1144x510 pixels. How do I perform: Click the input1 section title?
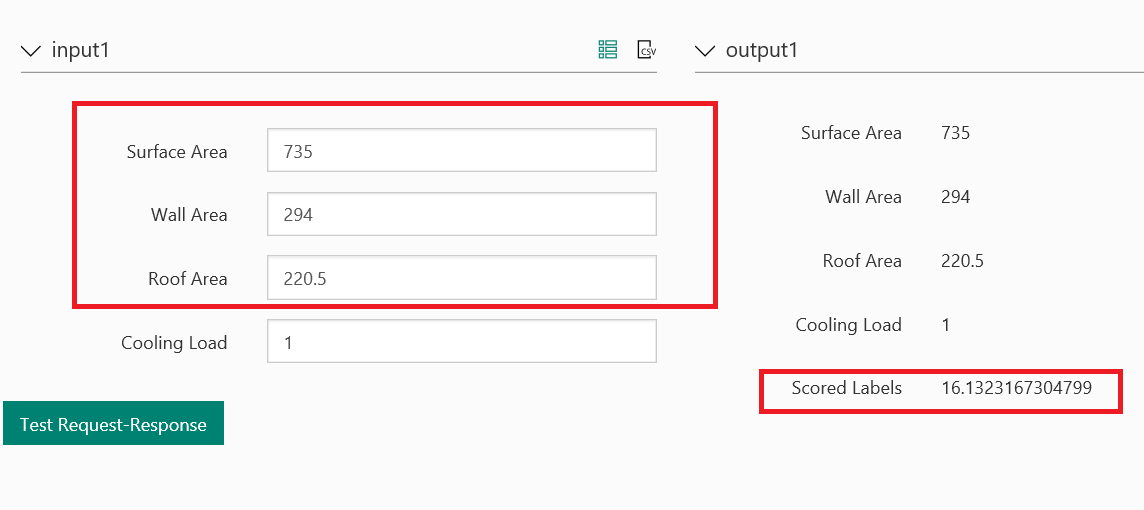[x=80, y=50]
